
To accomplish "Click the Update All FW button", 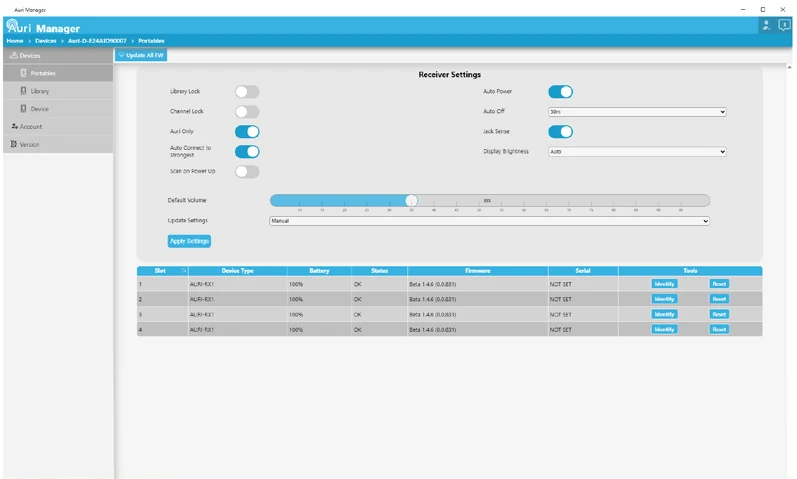I will coord(141,55).
